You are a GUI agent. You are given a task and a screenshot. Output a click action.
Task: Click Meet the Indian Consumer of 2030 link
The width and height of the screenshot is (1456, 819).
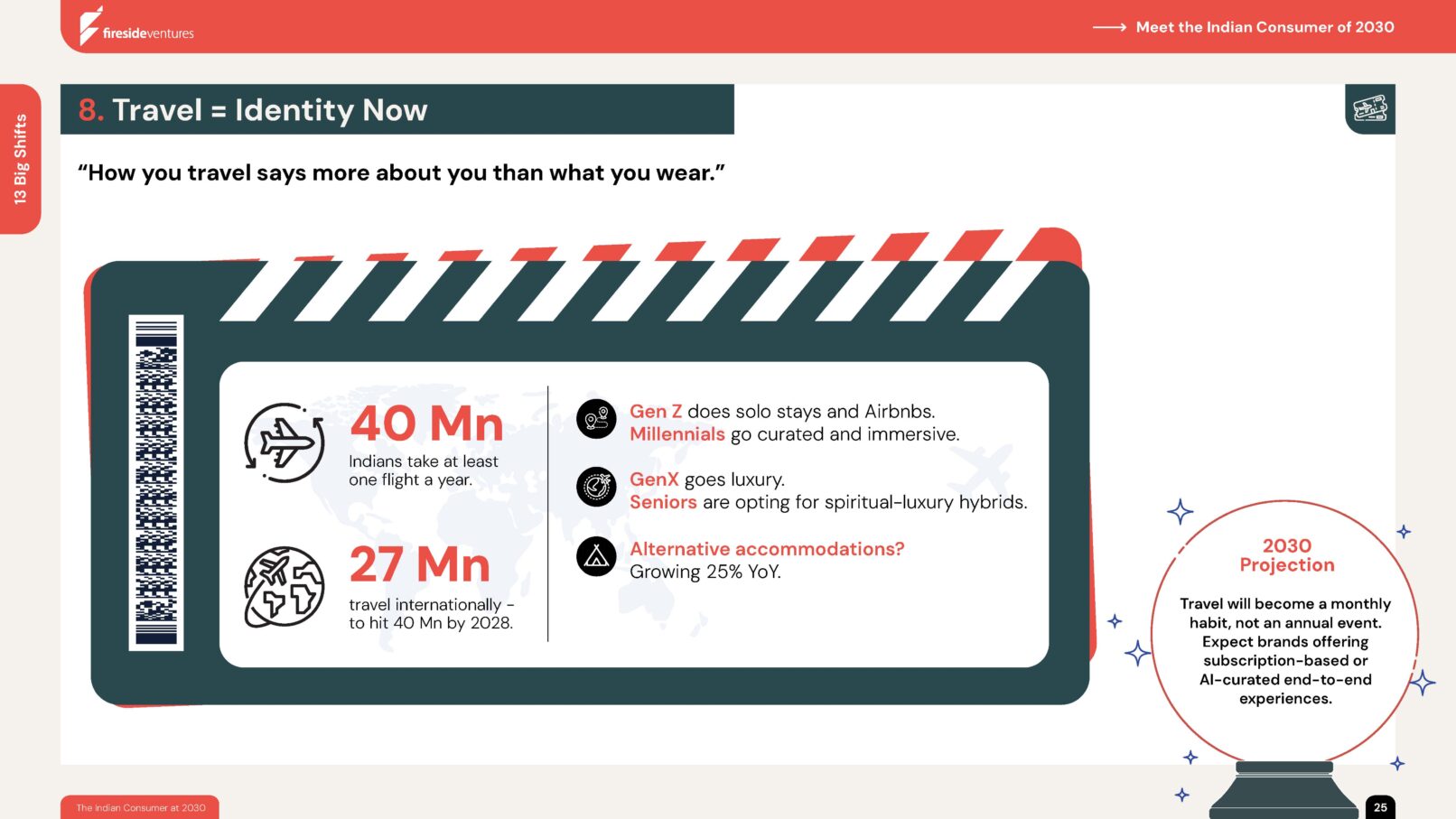(x=1265, y=27)
